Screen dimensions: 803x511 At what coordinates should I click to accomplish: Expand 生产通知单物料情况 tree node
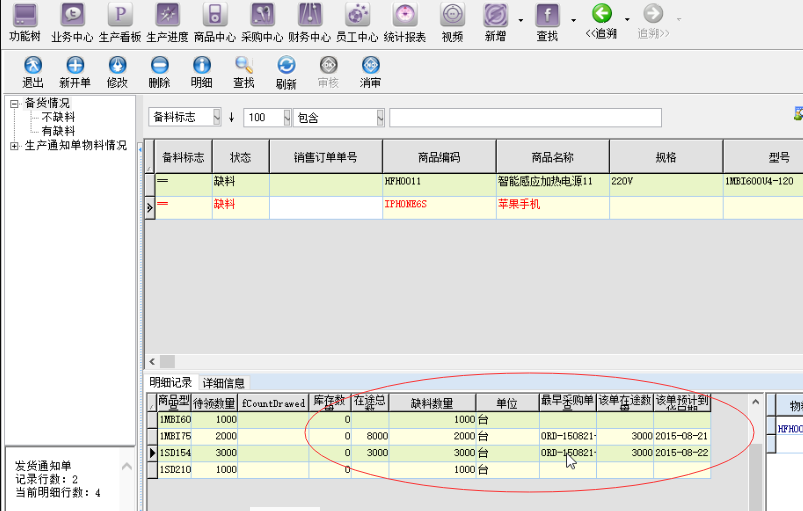(x=14, y=146)
